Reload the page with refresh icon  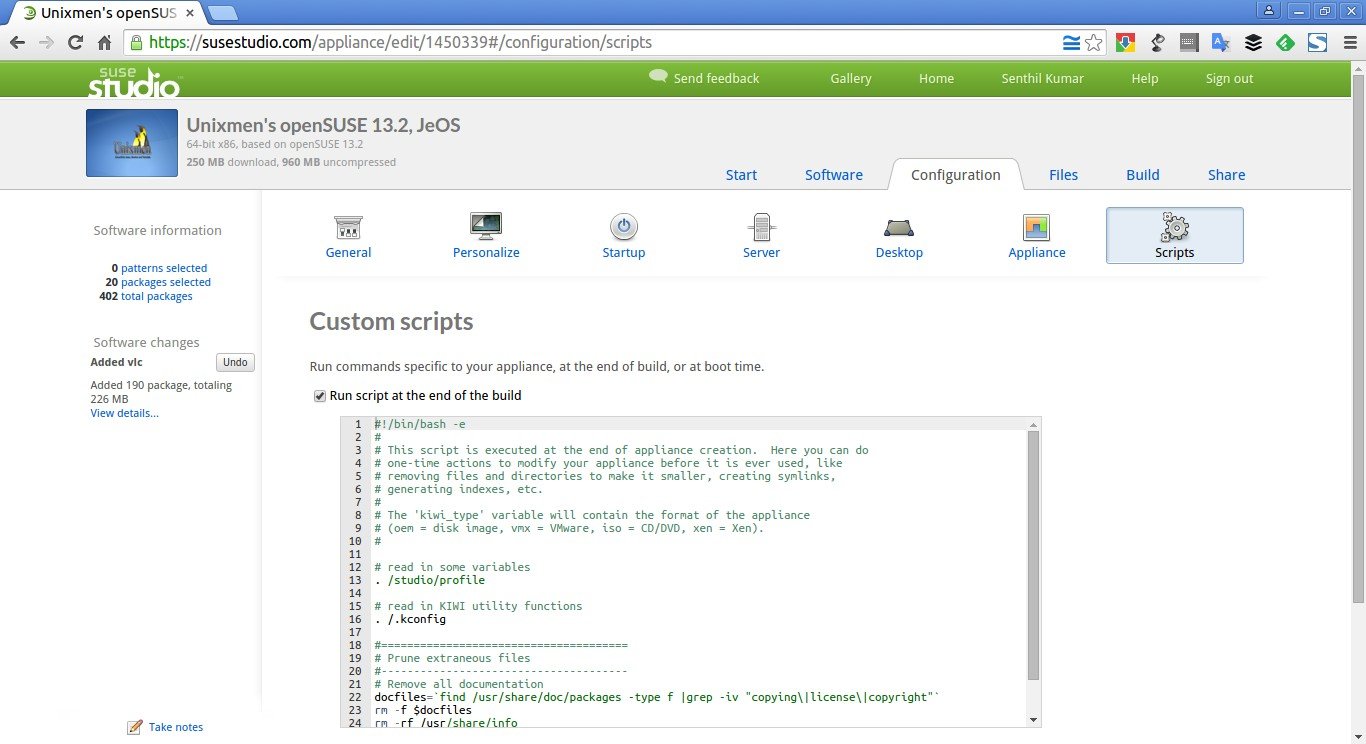pyautogui.click(x=75, y=42)
